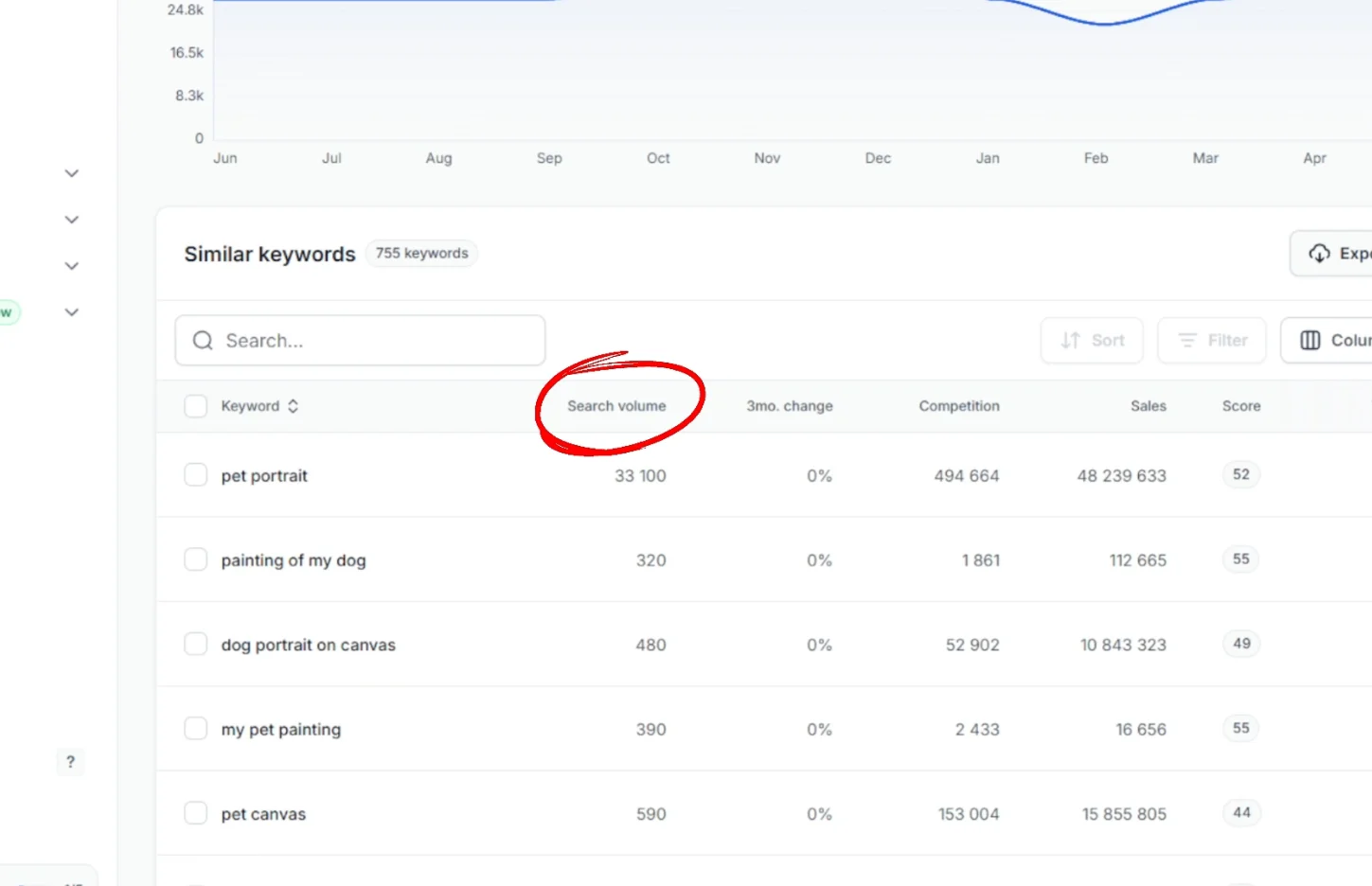Image resolution: width=1372 pixels, height=886 pixels.
Task: Click the 0% change in the pet portrait row
Action: pyautogui.click(x=819, y=476)
